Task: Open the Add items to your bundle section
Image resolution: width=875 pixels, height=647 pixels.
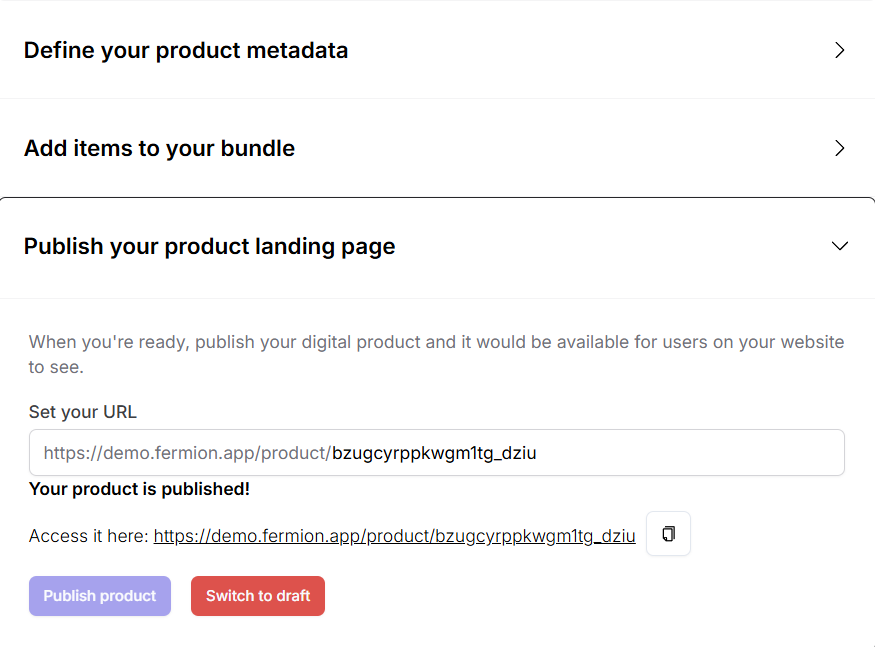Action: point(159,148)
